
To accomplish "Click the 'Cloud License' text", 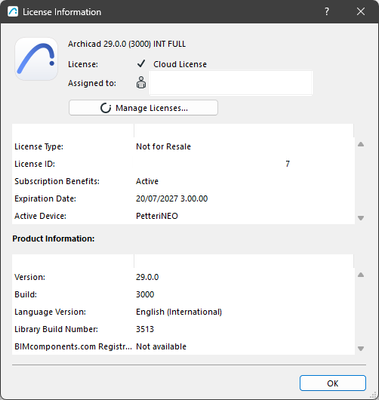I will tap(180, 64).
